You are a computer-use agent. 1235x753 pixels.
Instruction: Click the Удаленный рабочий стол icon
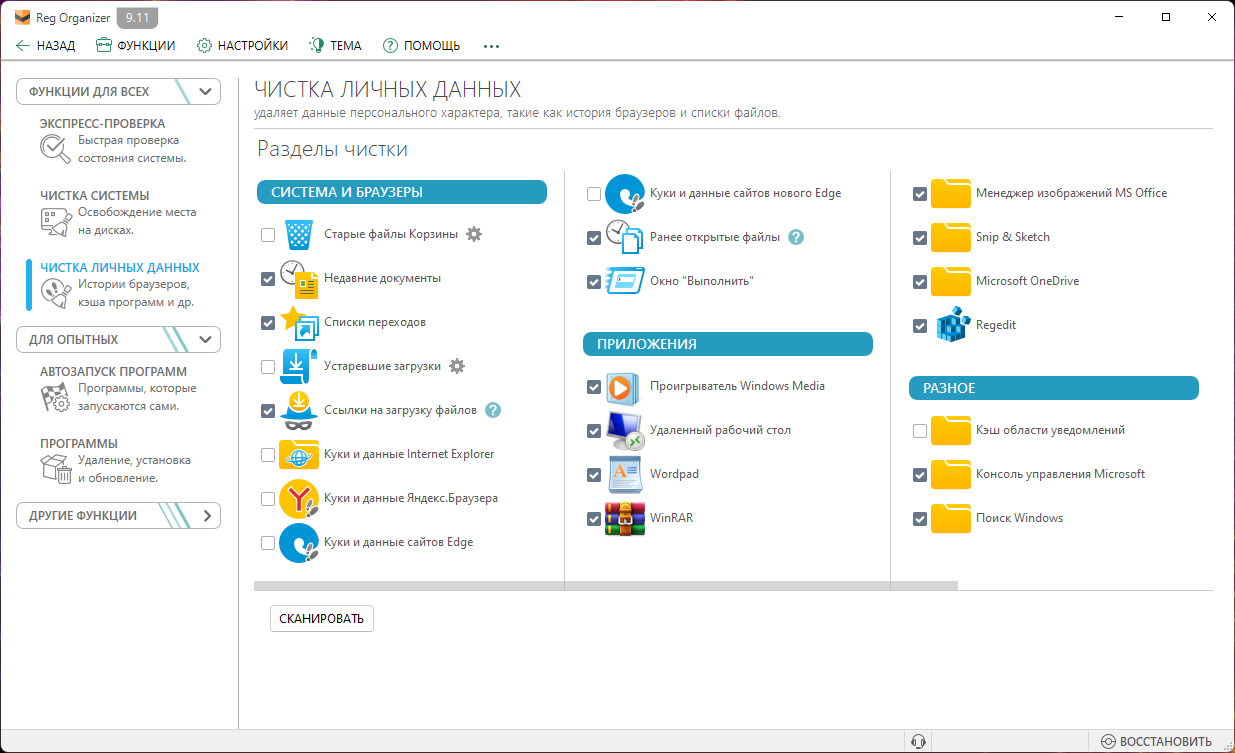[625, 431]
